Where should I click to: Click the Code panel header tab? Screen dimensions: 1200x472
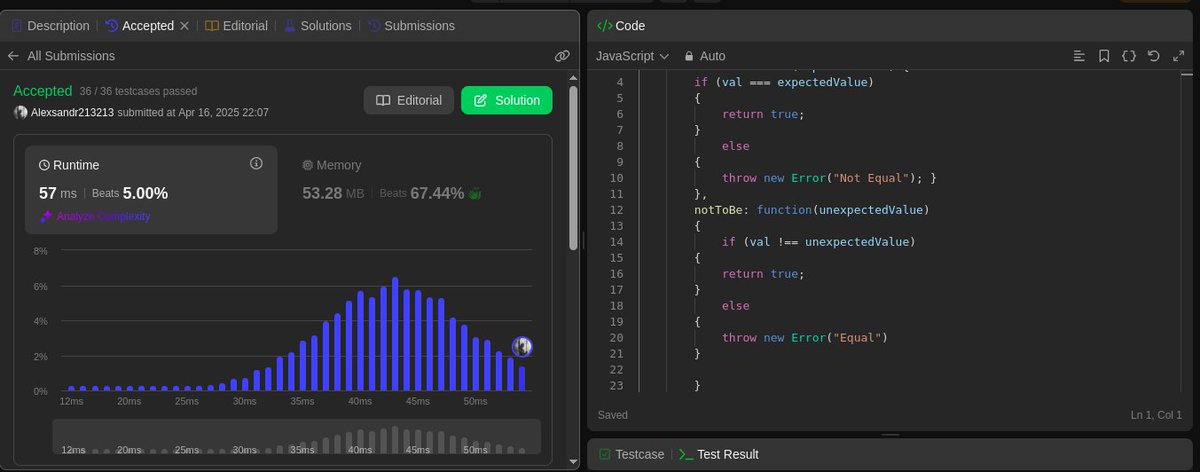click(x=621, y=25)
